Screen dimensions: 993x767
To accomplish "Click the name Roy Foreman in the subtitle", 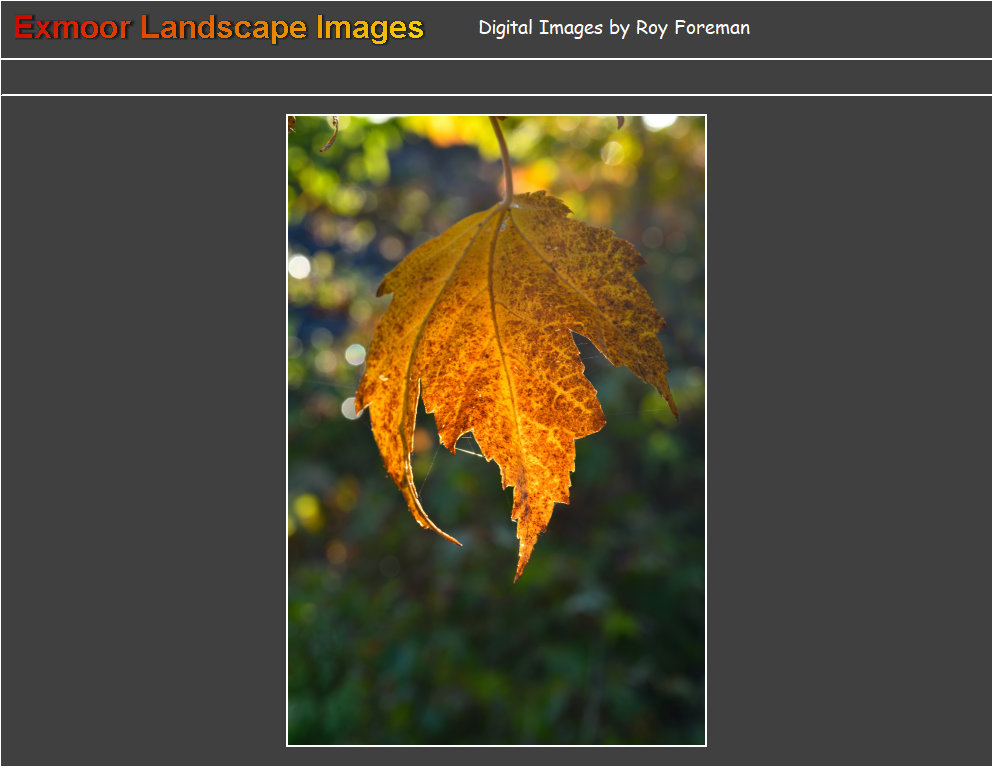I will (692, 28).
